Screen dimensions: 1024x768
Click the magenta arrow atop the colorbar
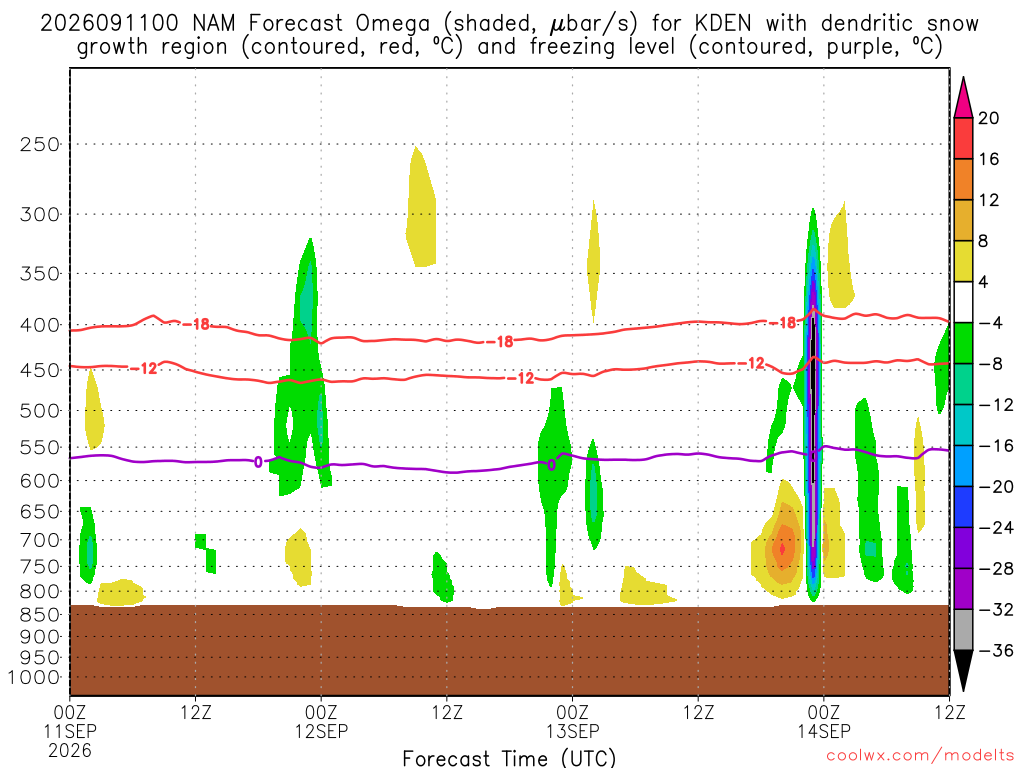(963, 98)
